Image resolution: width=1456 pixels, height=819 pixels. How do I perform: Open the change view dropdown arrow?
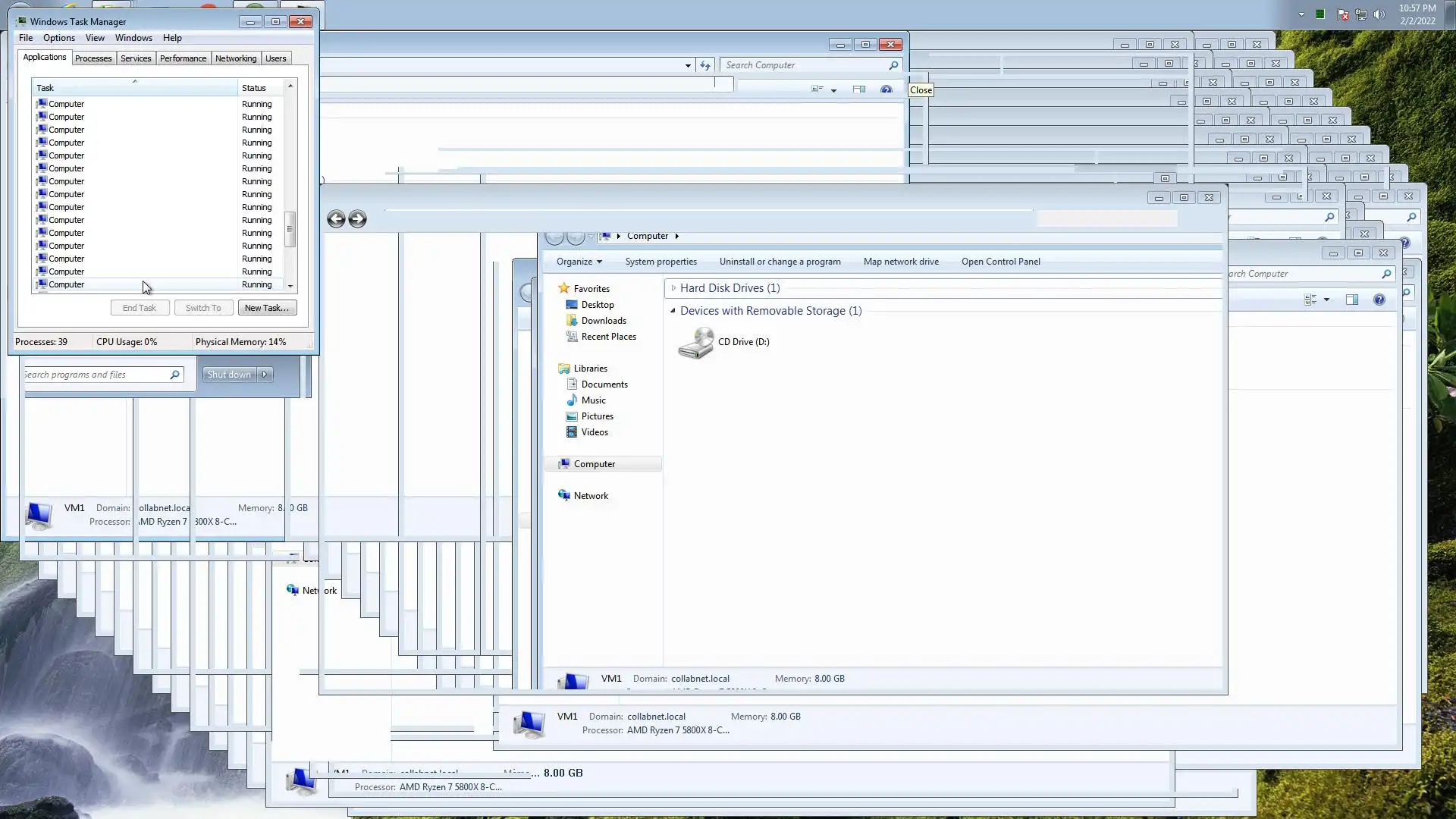(1326, 300)
